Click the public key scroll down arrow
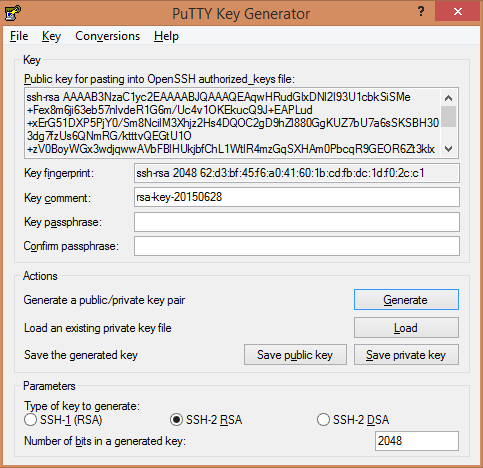This screenshot has width=483, height=468. (x=448, y=149)
